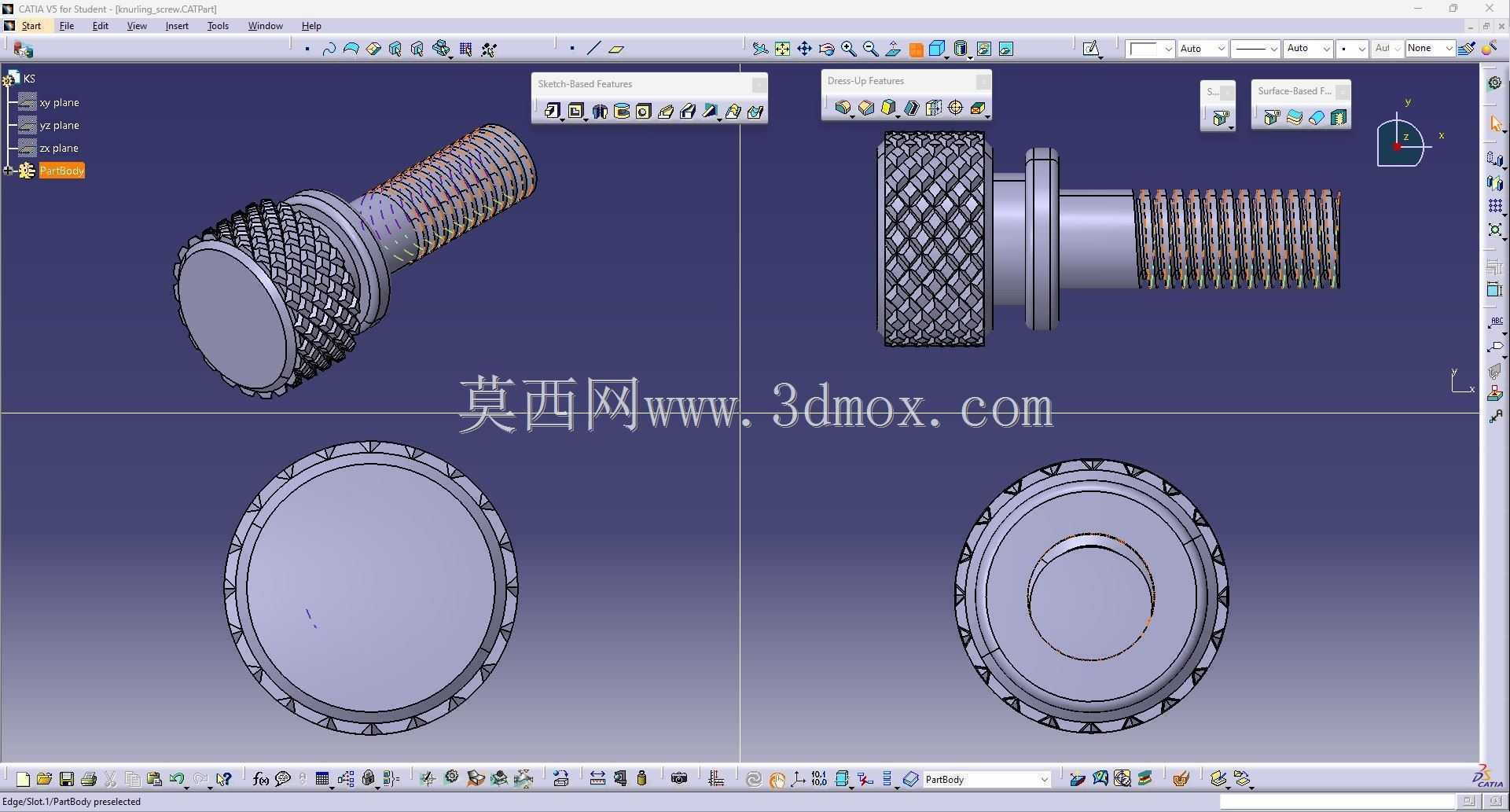Image resolution: width=1510 pixels, height=812 pixels.
Task: Click the Line tool icon in top toolbar
Action: [593, 49]
